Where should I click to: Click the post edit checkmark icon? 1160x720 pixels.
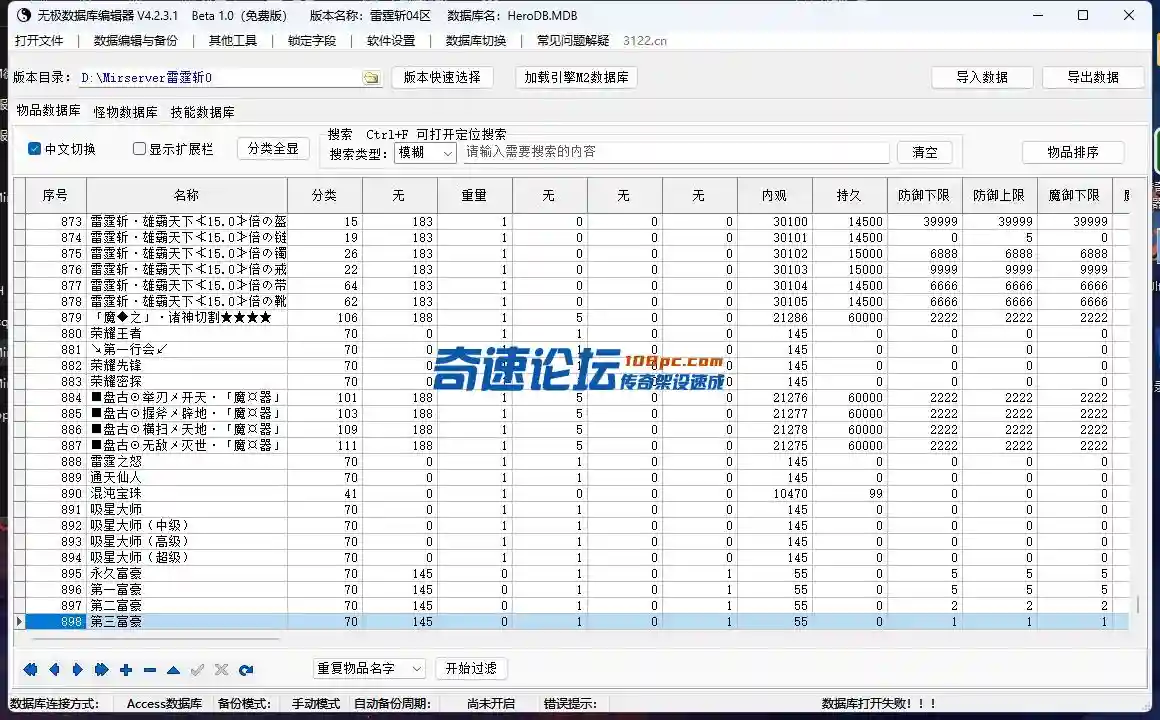coord(198,670)
